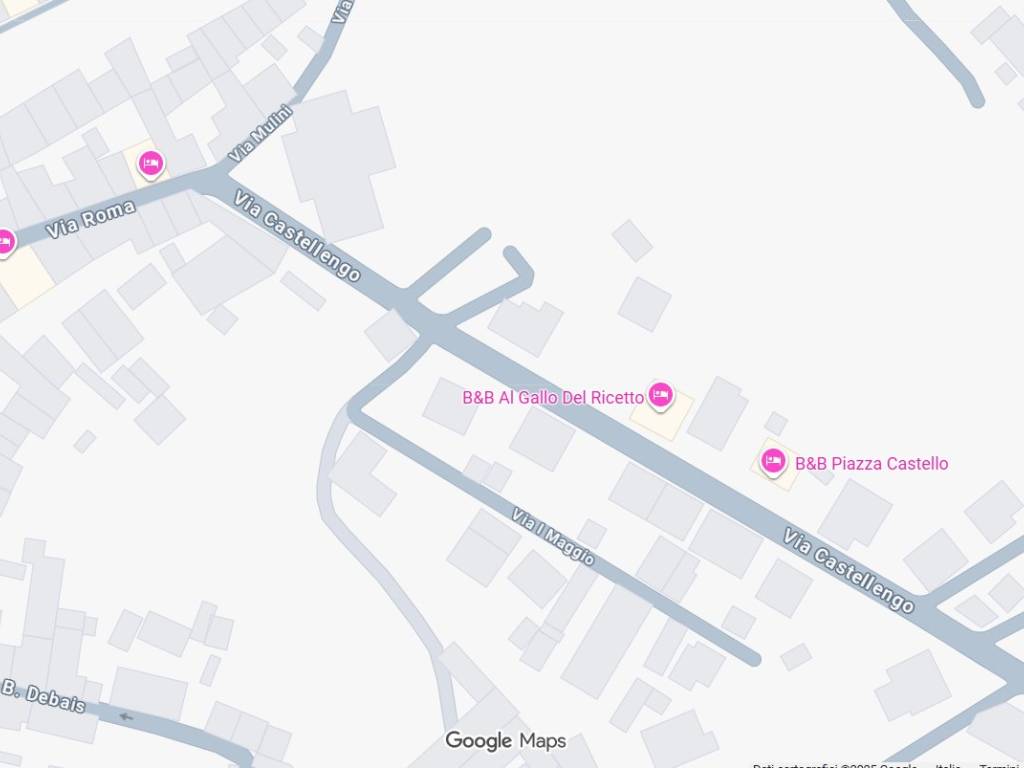Select the large building east of Via Mulini
This screenshot has height=768, width=1024.
339,165
